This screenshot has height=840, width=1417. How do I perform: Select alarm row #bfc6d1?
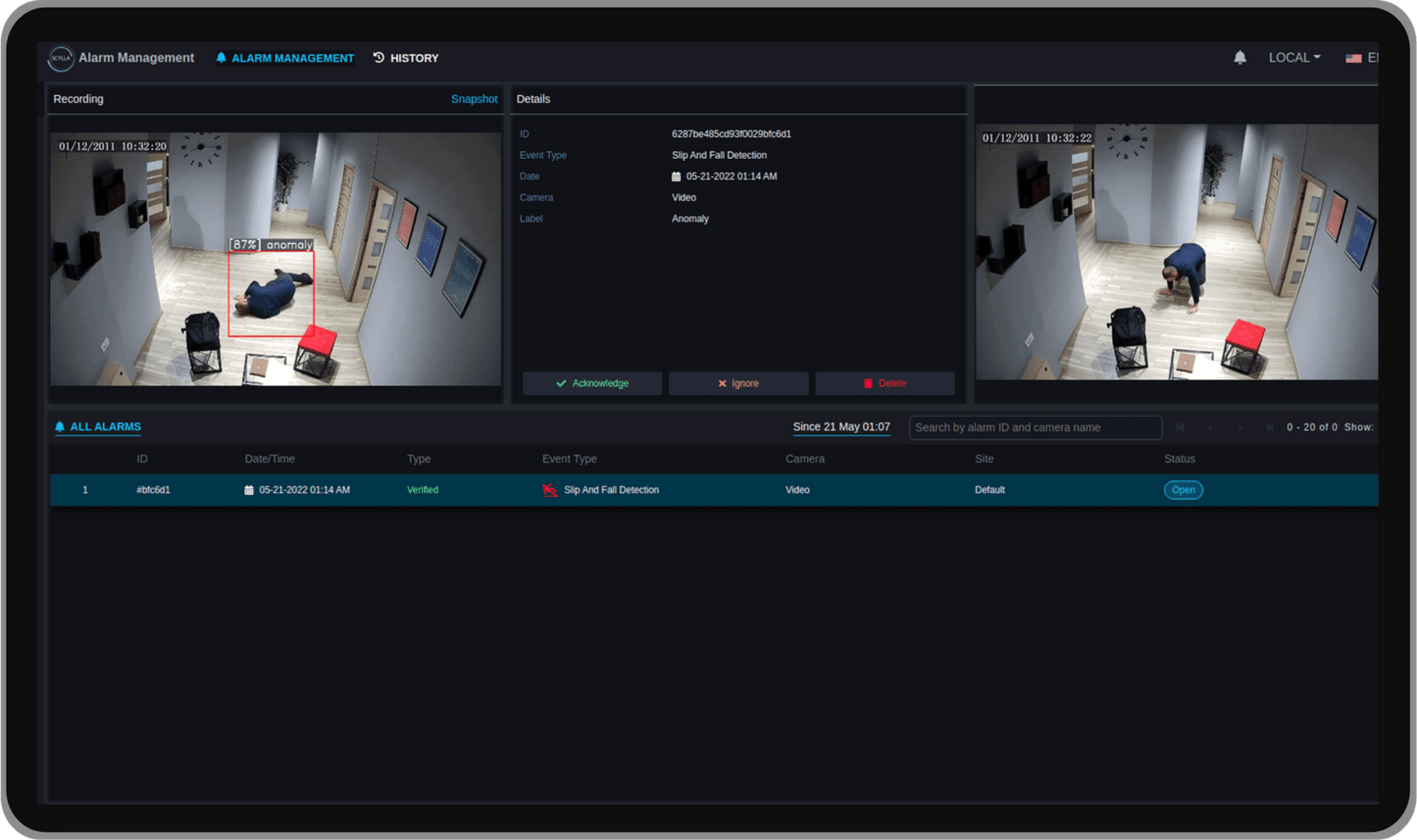tap(714, 490)
